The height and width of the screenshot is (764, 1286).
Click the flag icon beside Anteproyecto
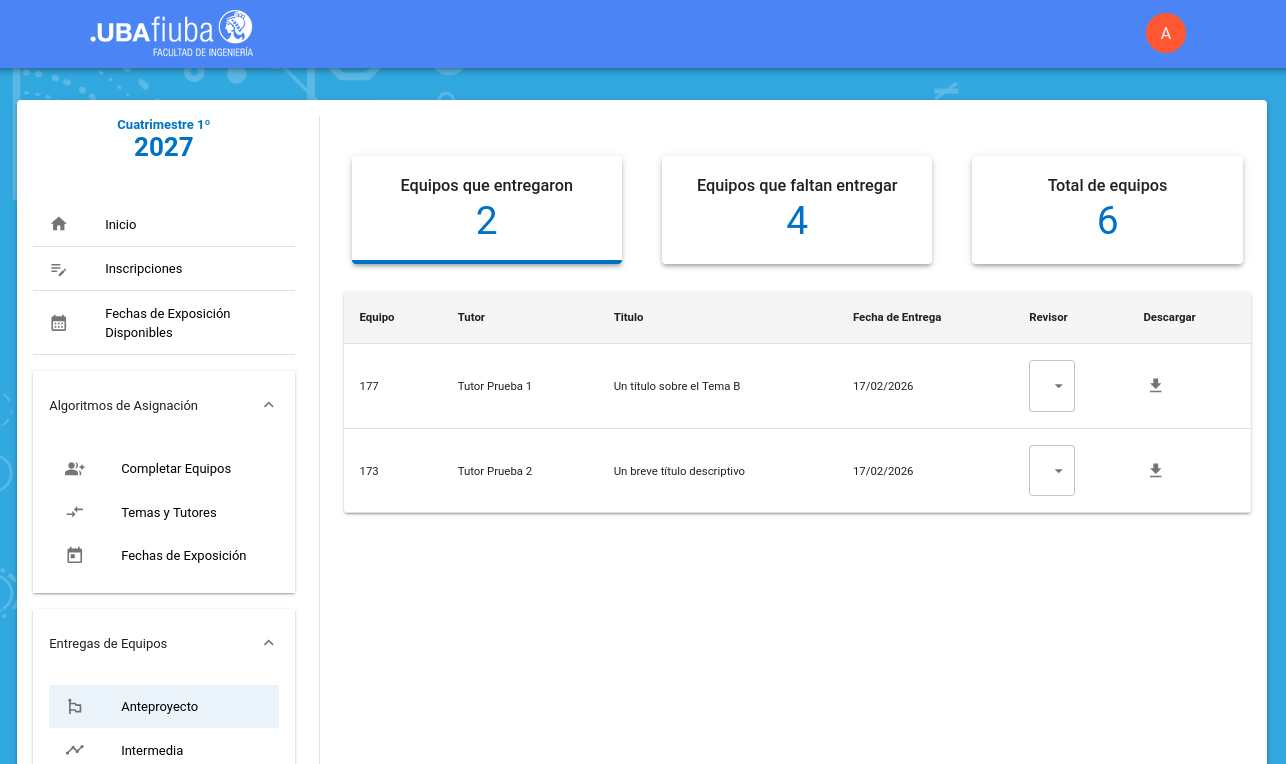coord(75,707)
